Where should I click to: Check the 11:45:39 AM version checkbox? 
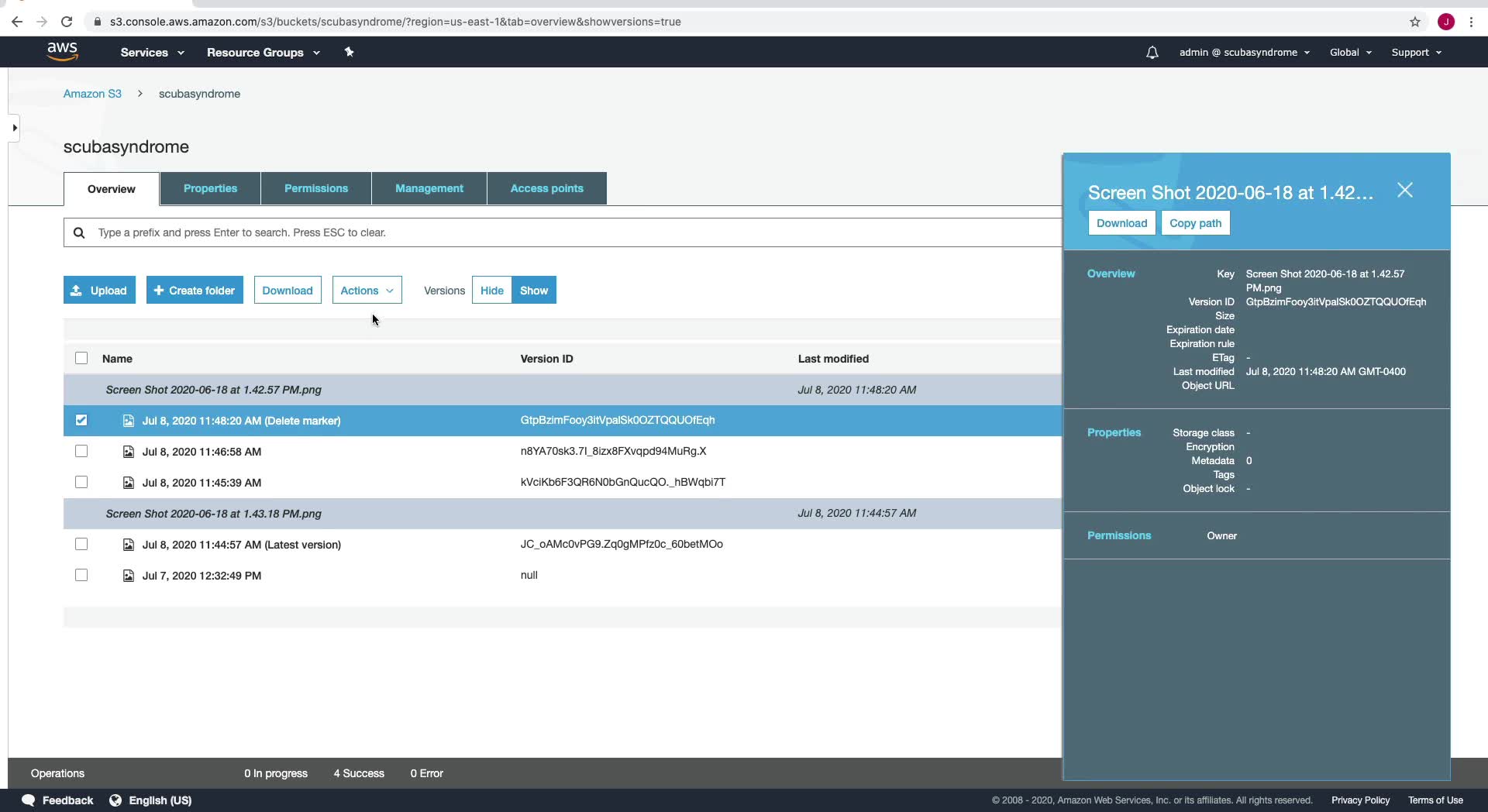[81, 482]
